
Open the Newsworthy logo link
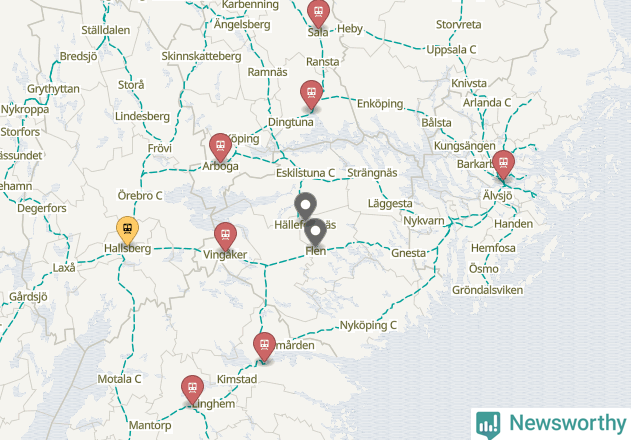tap(551, 424)
